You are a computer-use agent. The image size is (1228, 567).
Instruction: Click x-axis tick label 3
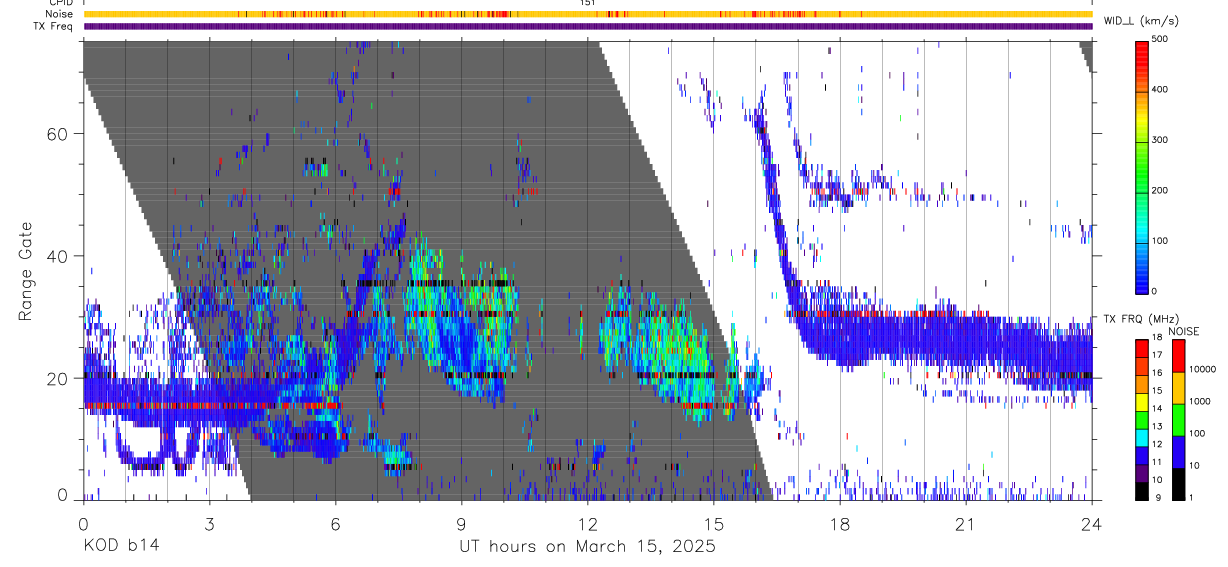pos(209,524)
